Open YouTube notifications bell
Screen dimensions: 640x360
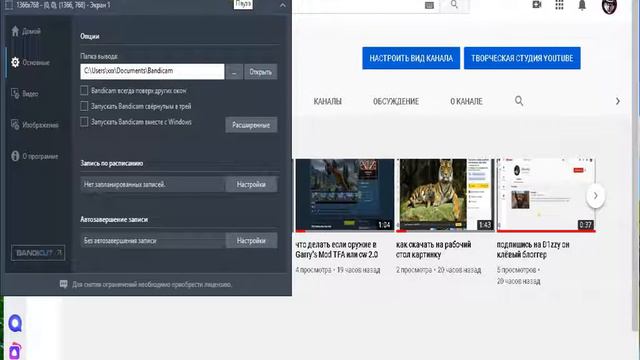pos(582,5)
